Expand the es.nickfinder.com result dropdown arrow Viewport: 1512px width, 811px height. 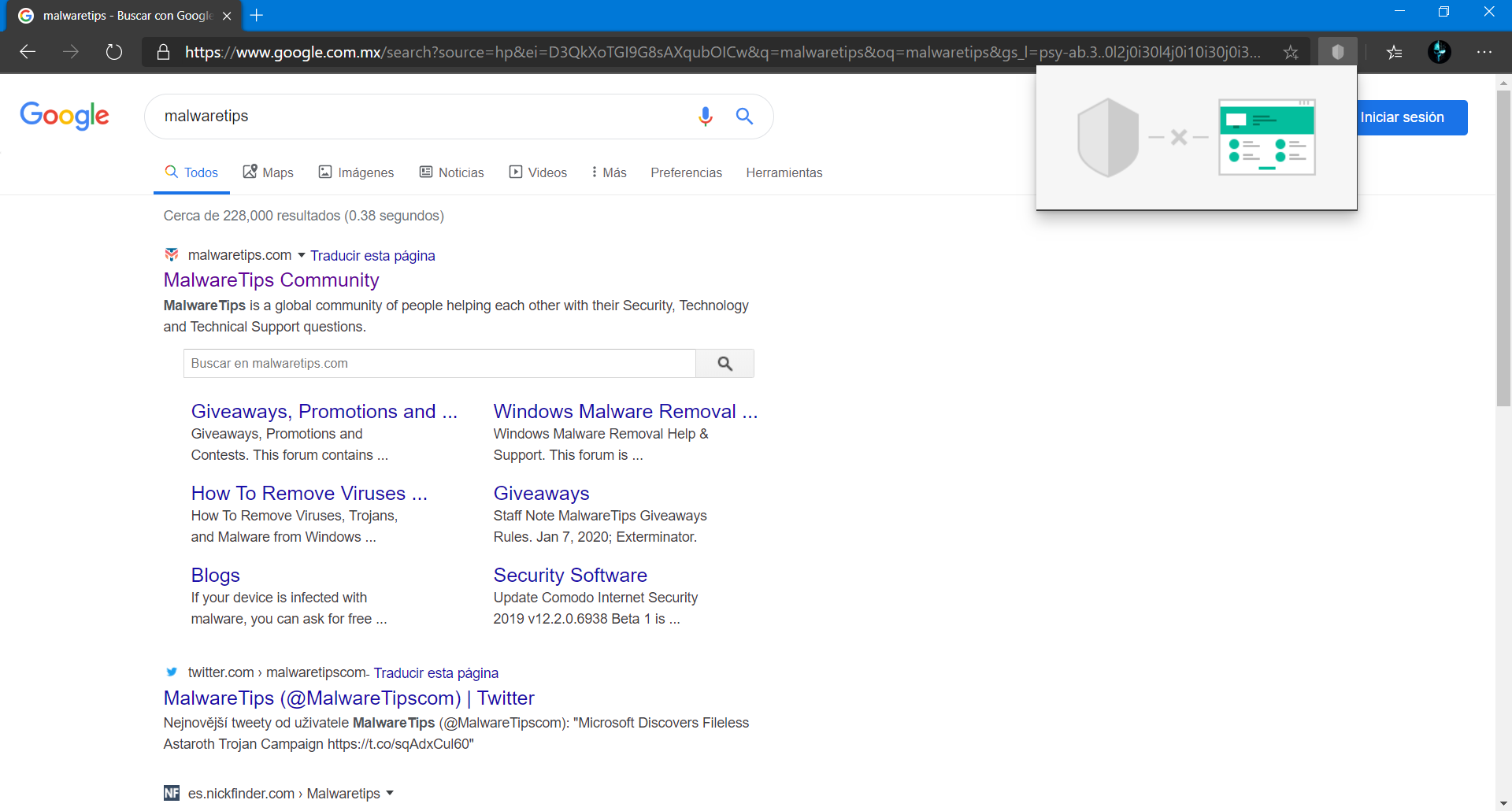(390, 793)
